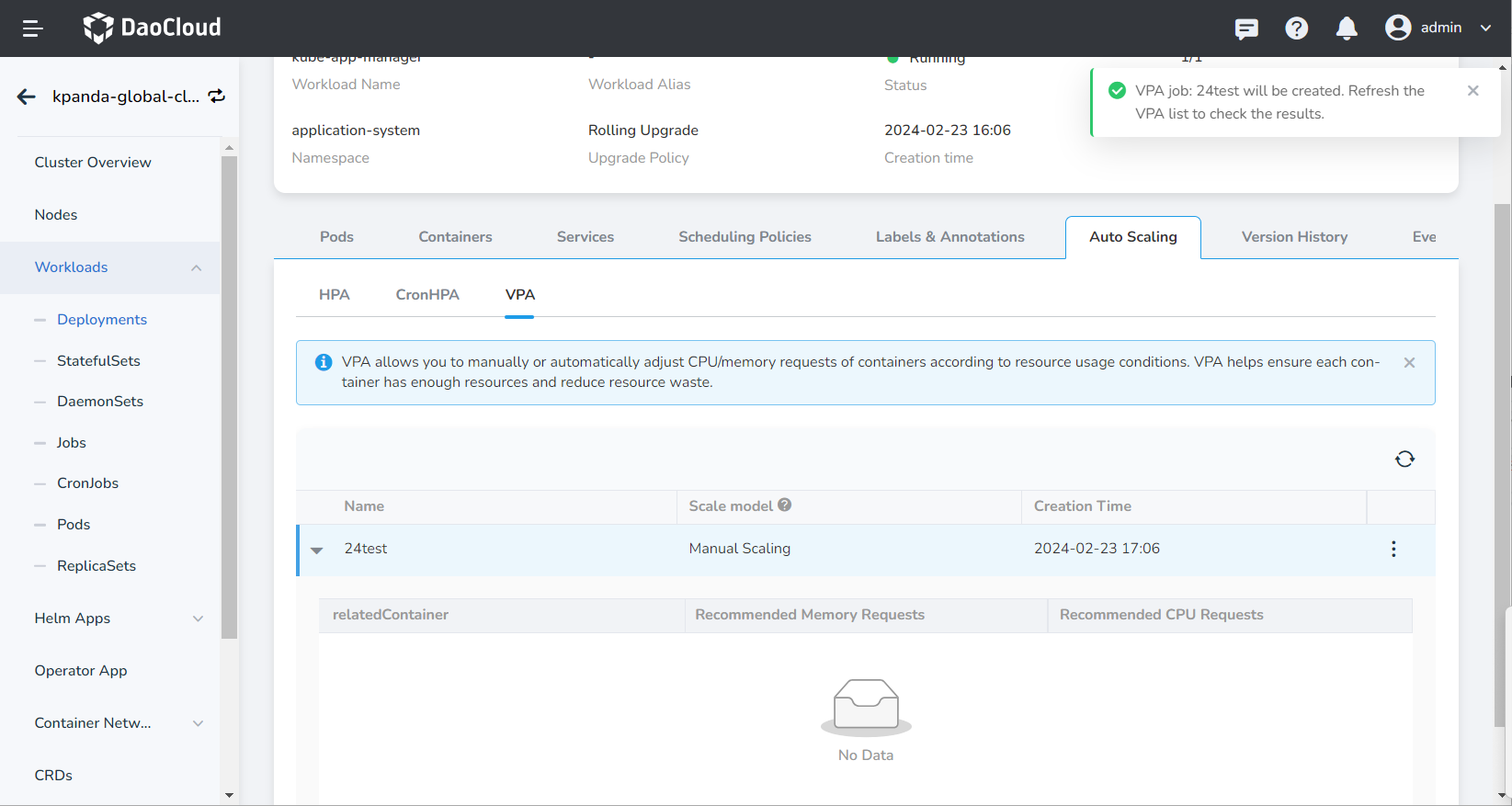
Task: Click the help question mark icon
Action: (x=1296, y=28)
